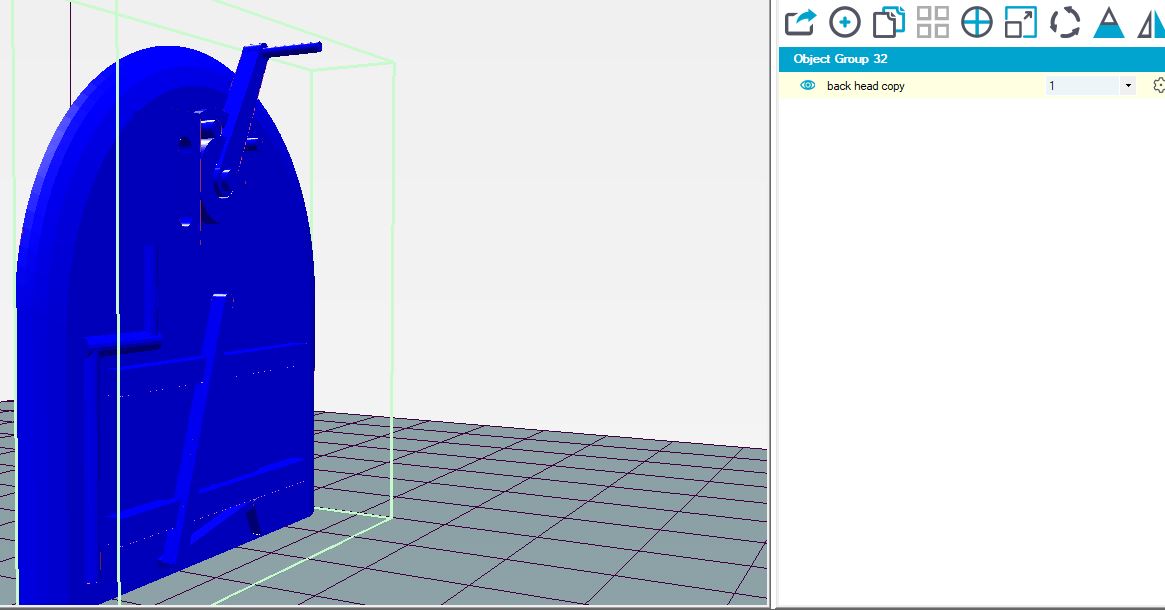Viewport: 1165px width, 610px height.
Task: Open the Scale object tool
Action: pos(1020,22)
